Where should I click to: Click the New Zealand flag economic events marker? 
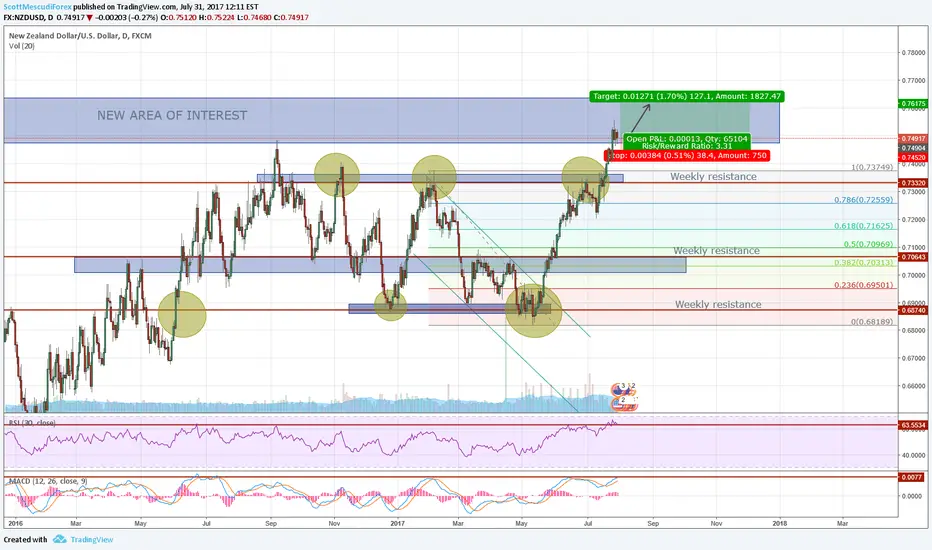click(x=621, y=389)
